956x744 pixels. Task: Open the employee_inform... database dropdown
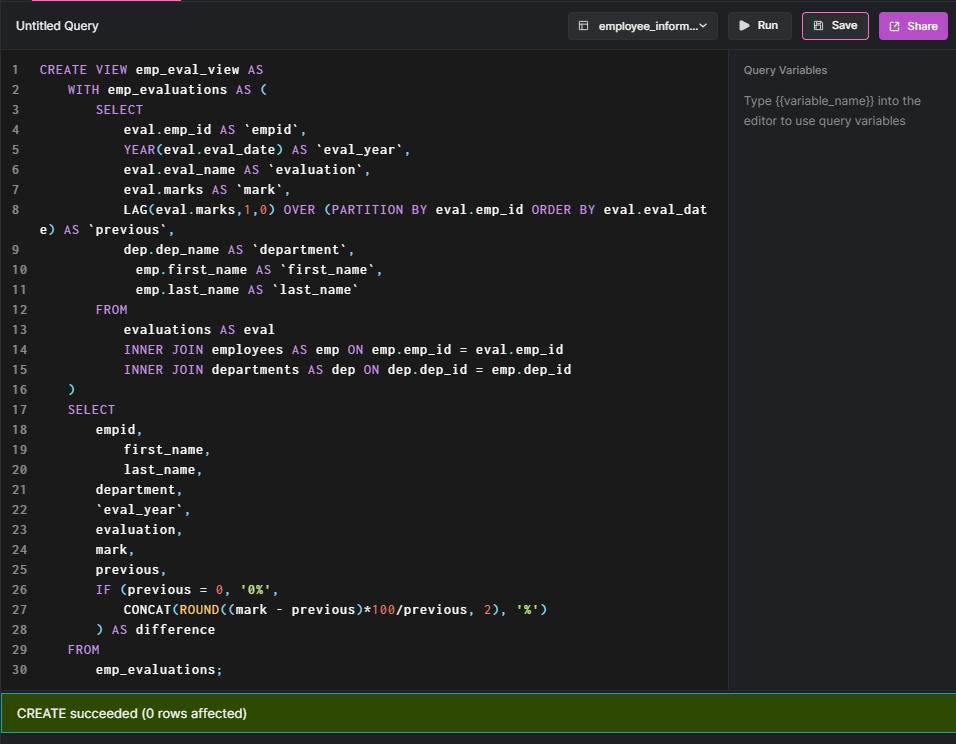pos(643,26)
